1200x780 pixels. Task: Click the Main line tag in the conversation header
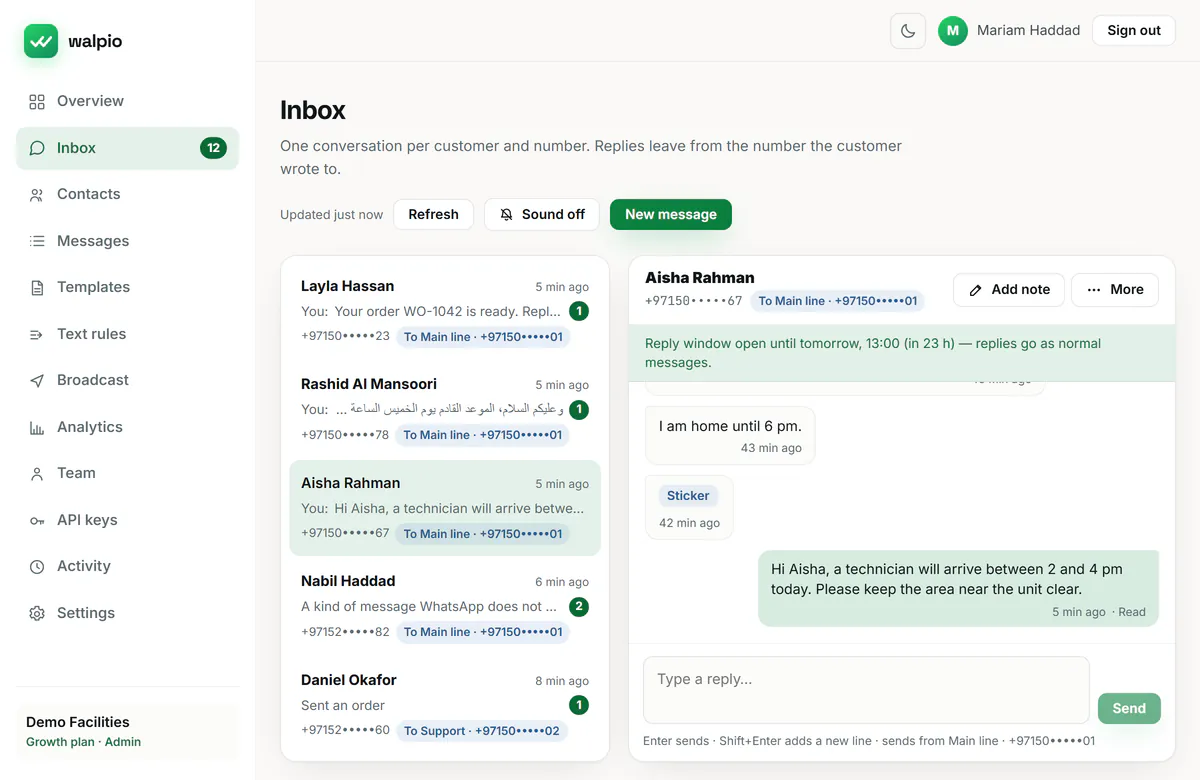click(x=837, y=301)
